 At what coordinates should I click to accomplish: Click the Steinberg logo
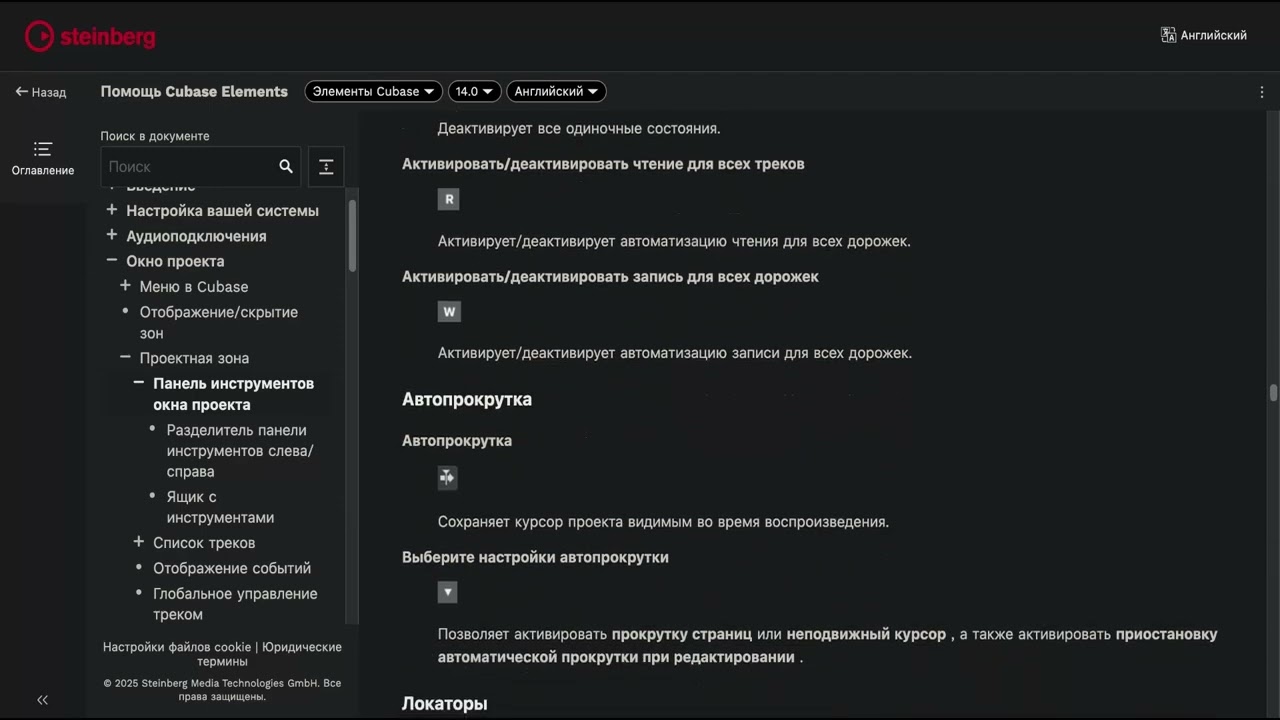coord(90,37)
